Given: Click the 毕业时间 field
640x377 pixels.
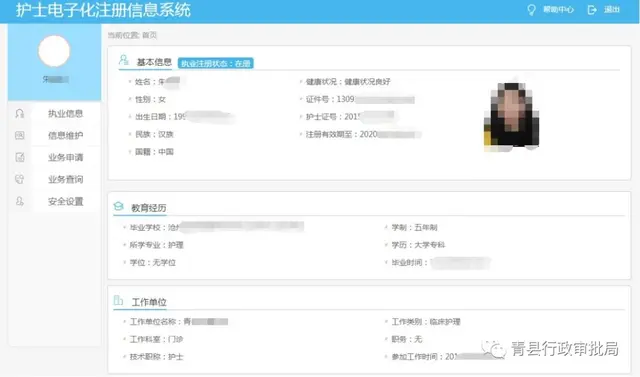Looking at the screenshot, I should (x=441, y=262).
